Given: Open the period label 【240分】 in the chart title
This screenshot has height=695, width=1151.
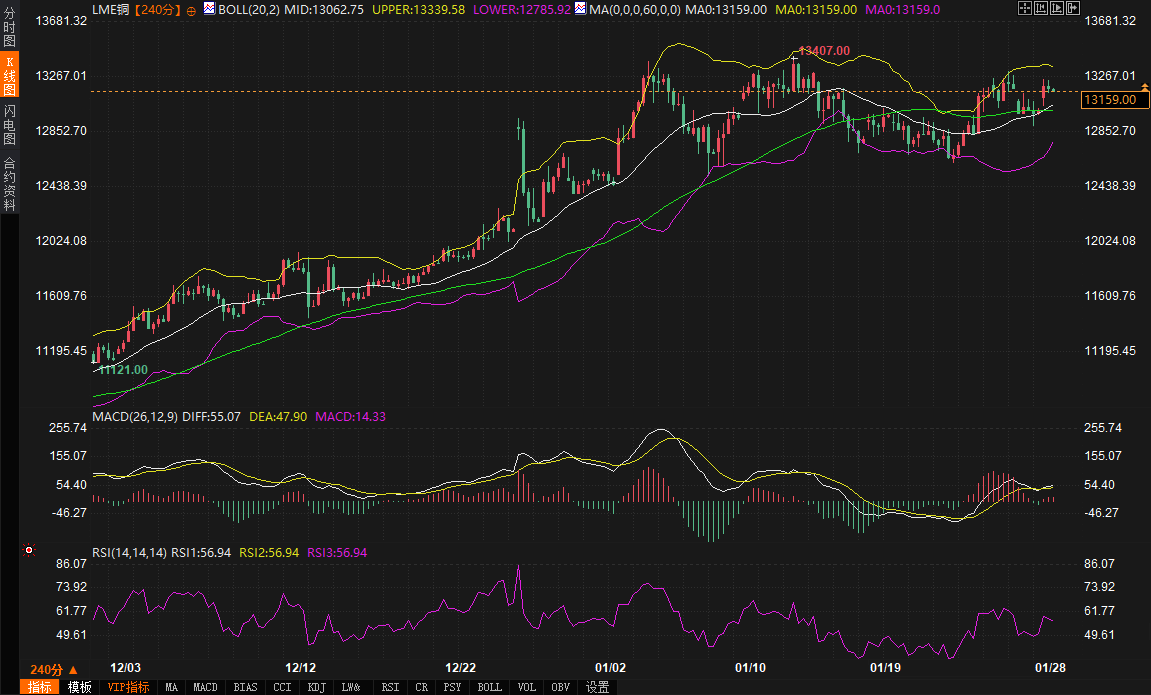Looking at the screenshot, I should tap(157, 9).
